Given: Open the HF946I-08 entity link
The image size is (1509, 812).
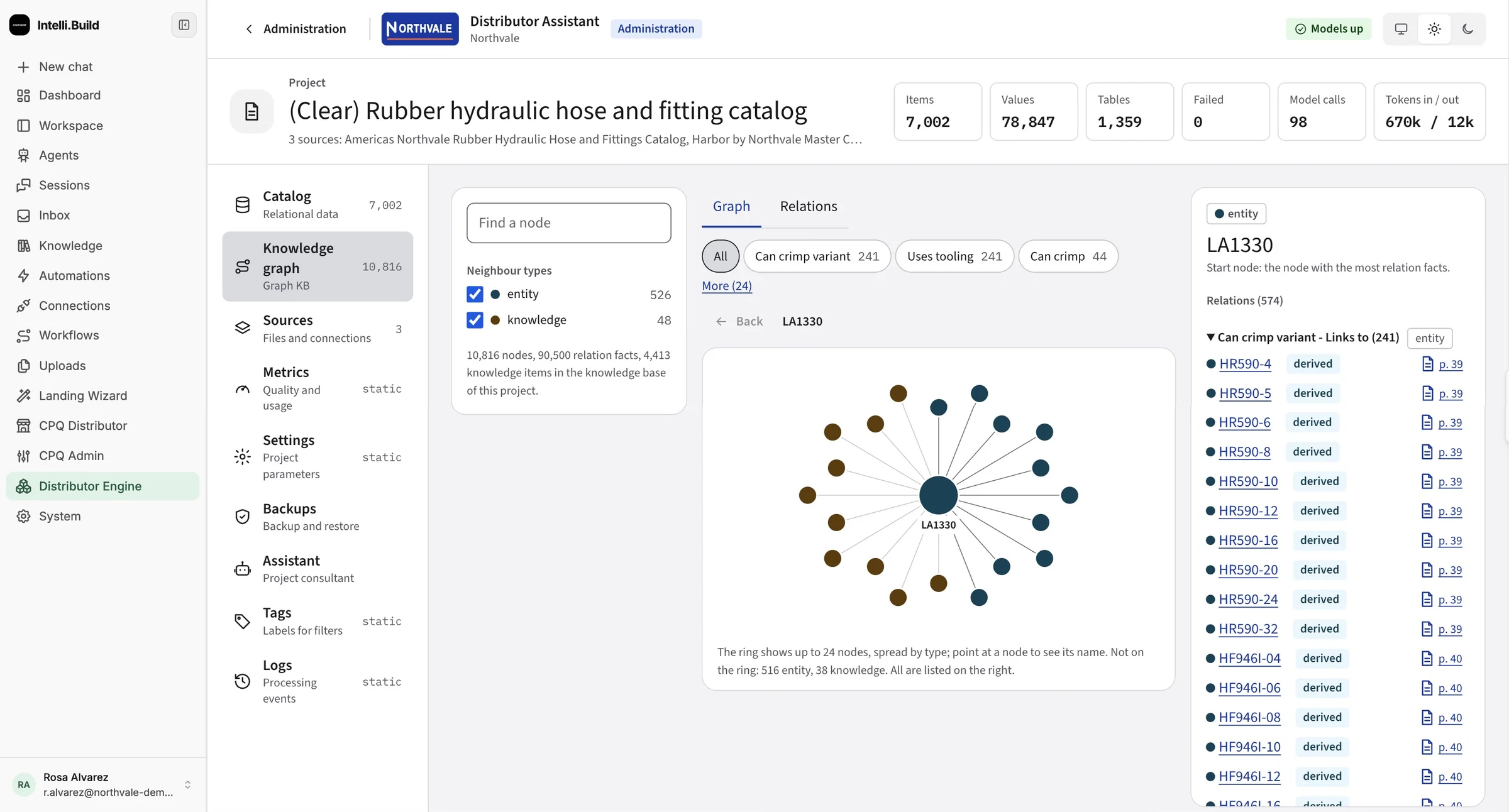Looking at the screenshot, I should pyautogui.click(x=1249, y=718).
